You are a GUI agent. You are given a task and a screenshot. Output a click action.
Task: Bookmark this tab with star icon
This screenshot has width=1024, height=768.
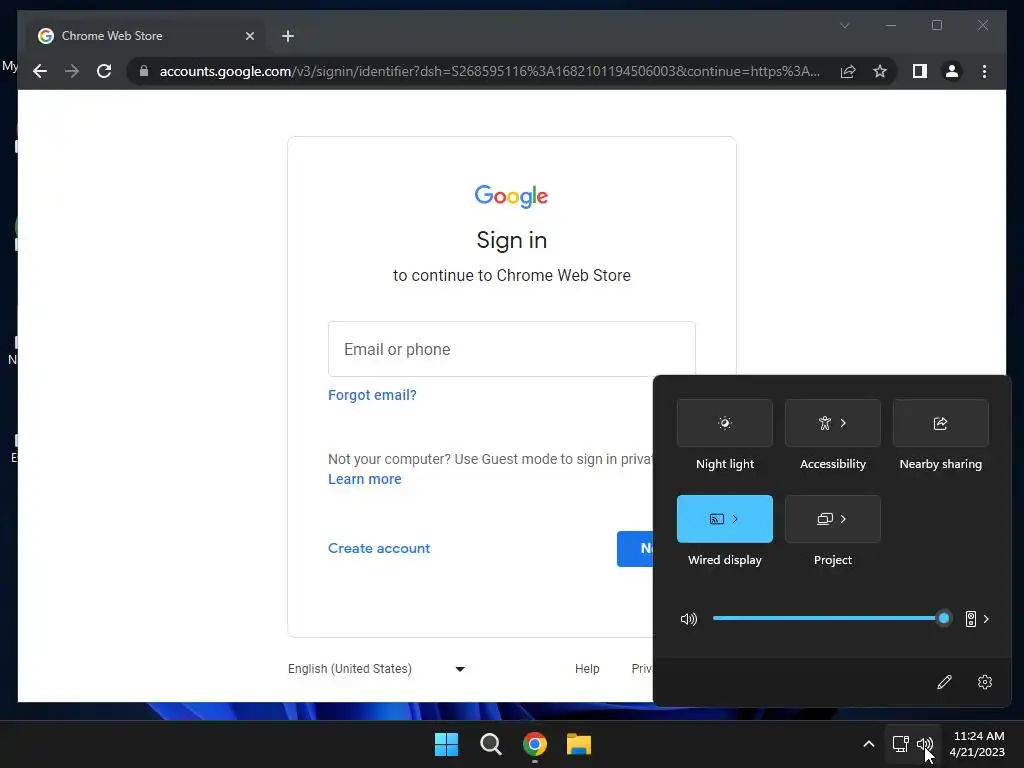coord(880,71)
